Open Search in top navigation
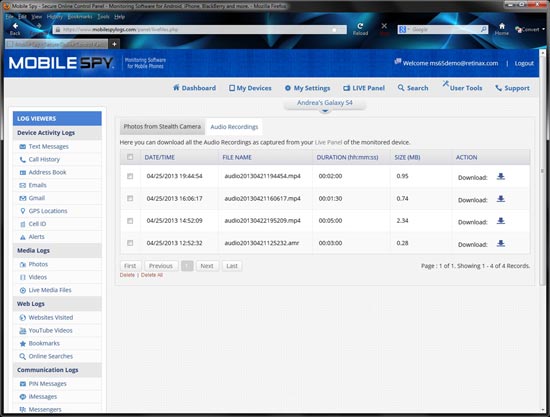Viewport: 550px width, 417px height. tap(413, 88)
